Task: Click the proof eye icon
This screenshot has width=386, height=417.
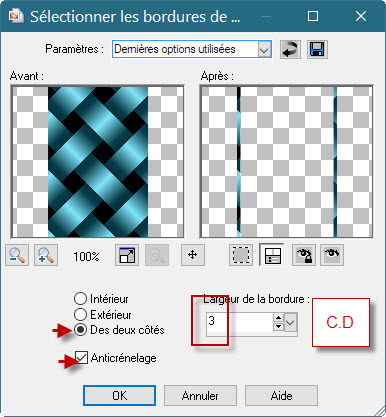Action: coord(332,255)
